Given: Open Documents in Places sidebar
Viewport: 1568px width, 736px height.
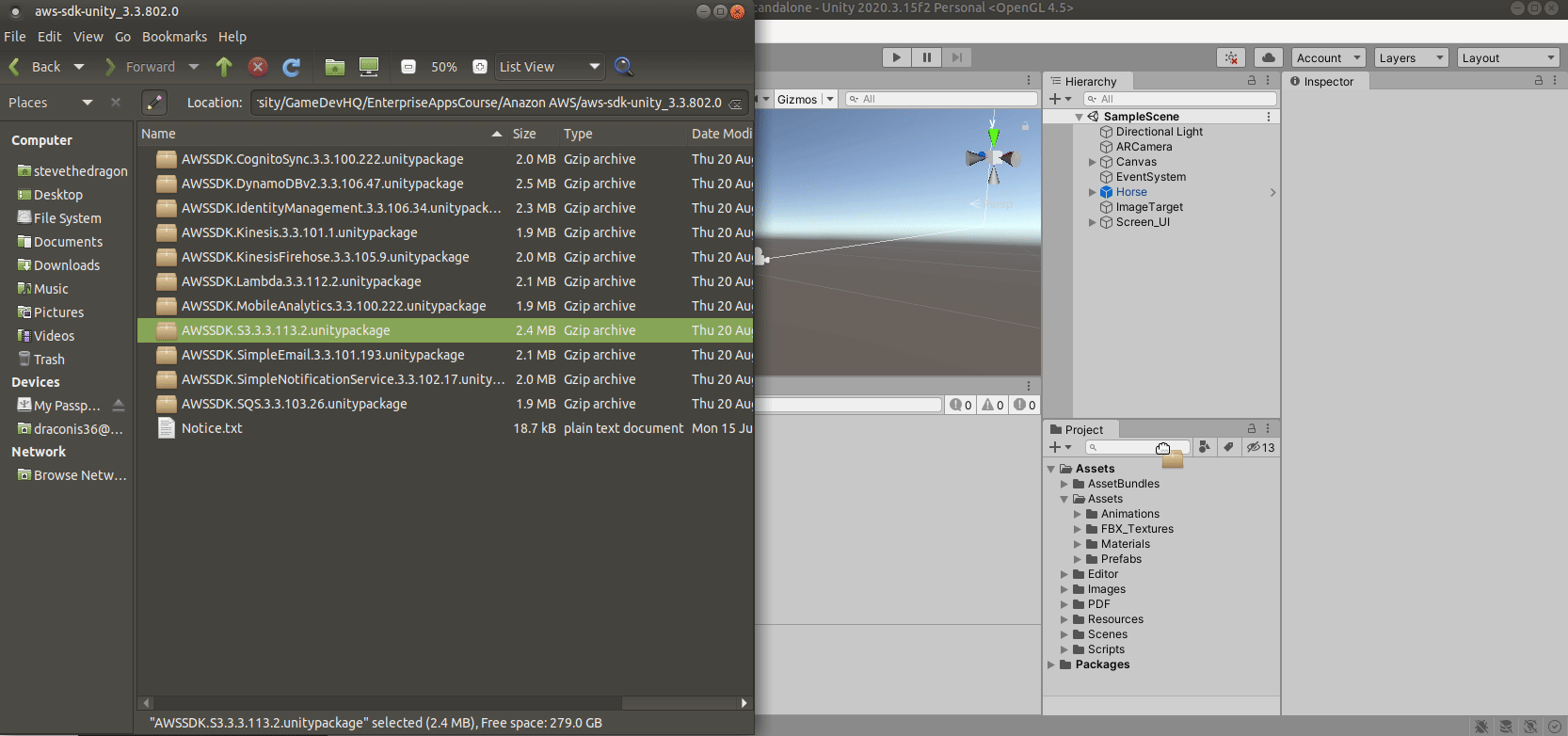Looking at the screenshot, I should point(68,242).
